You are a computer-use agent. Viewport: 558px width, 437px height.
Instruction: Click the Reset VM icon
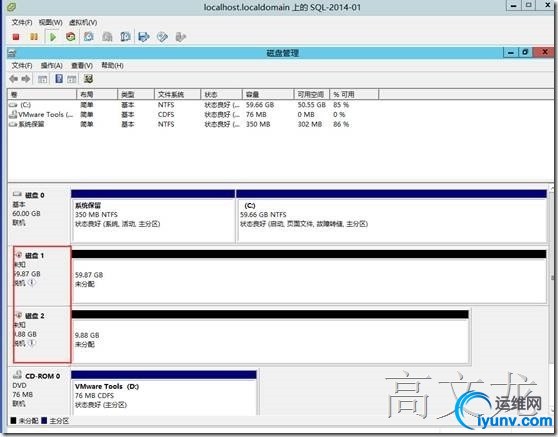(x=71, y=37)
